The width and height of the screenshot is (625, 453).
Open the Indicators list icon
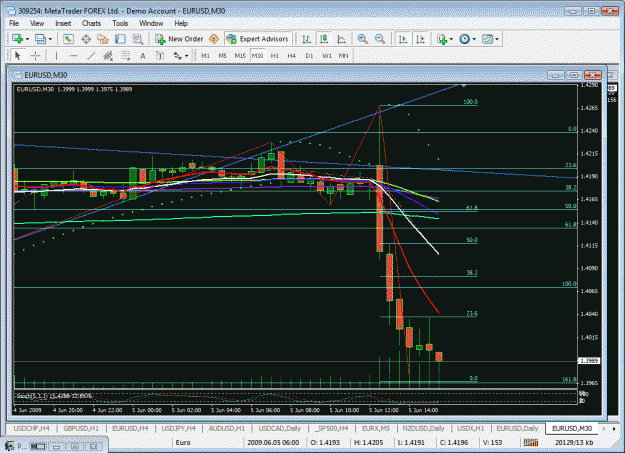pos(442,39)
